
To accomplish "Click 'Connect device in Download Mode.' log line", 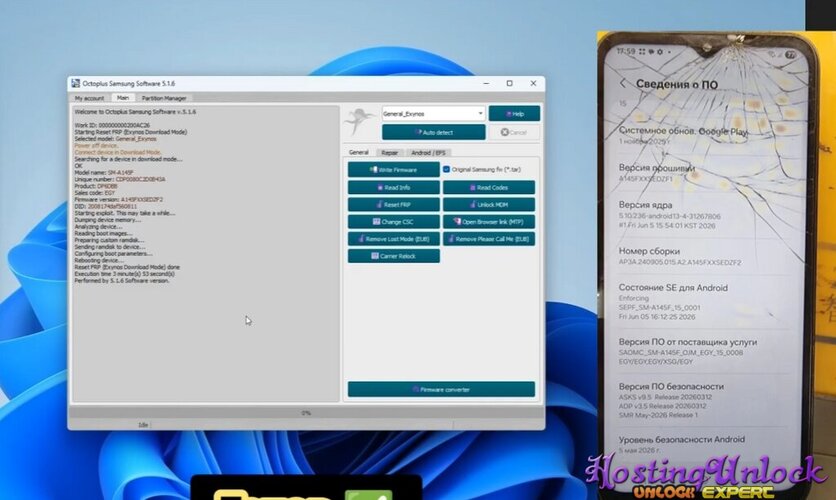I will pos(118,152).
